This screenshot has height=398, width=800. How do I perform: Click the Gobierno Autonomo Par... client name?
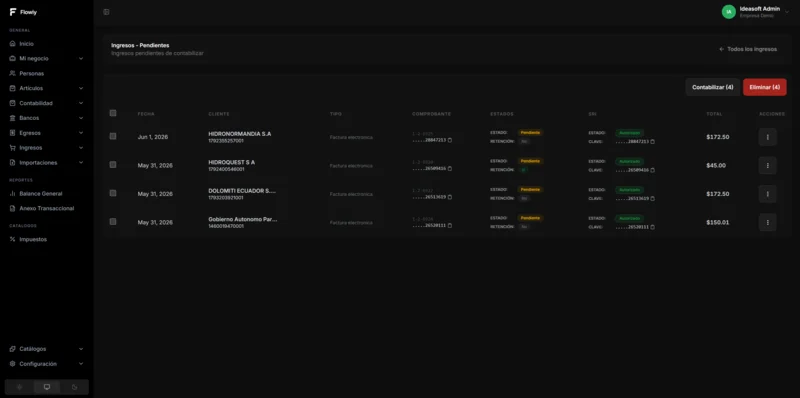pyautogui.click(x=243, y=219)
